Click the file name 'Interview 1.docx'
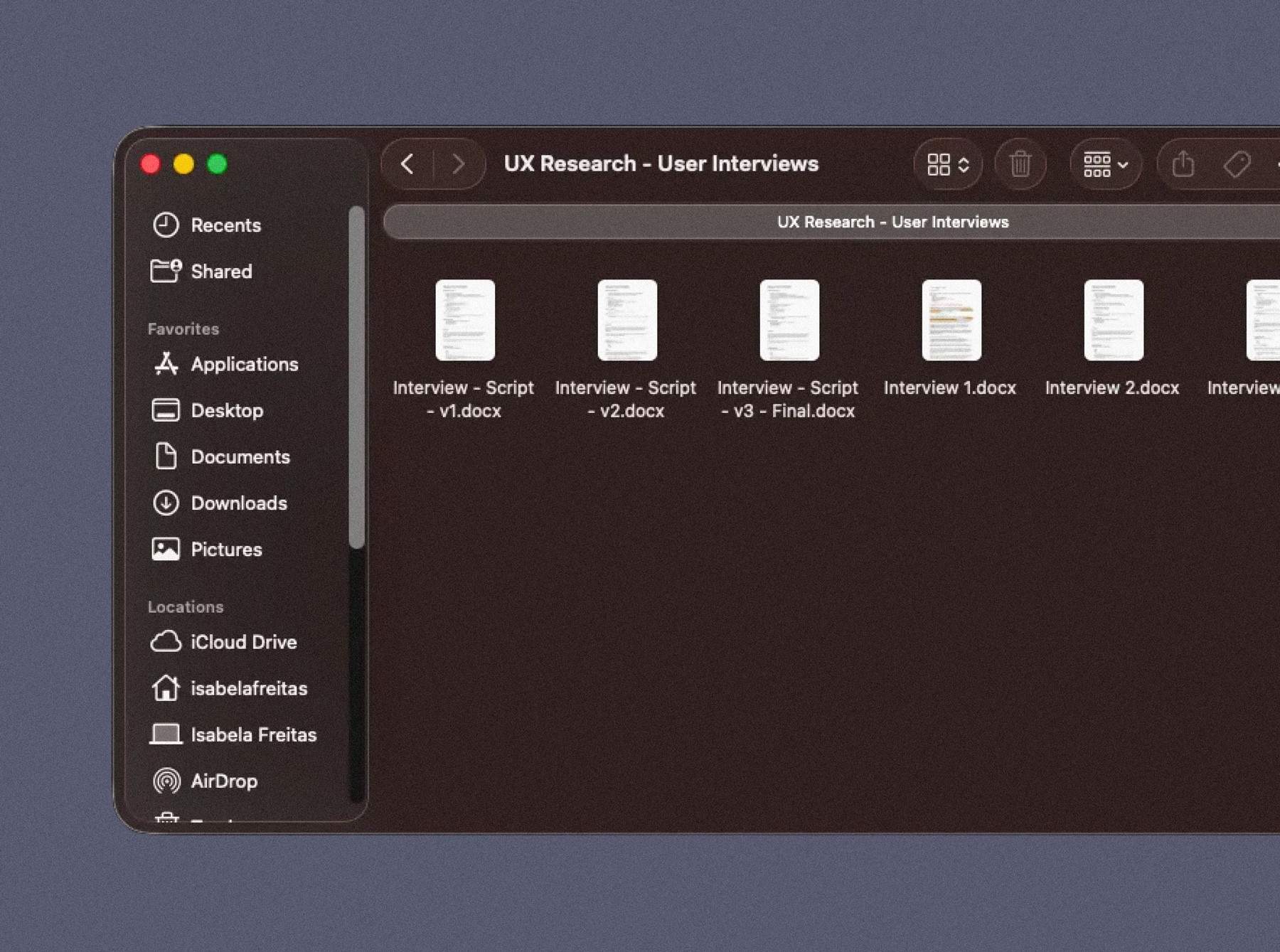The width and height of the screenshot is (1280, 952). point(950,387)
